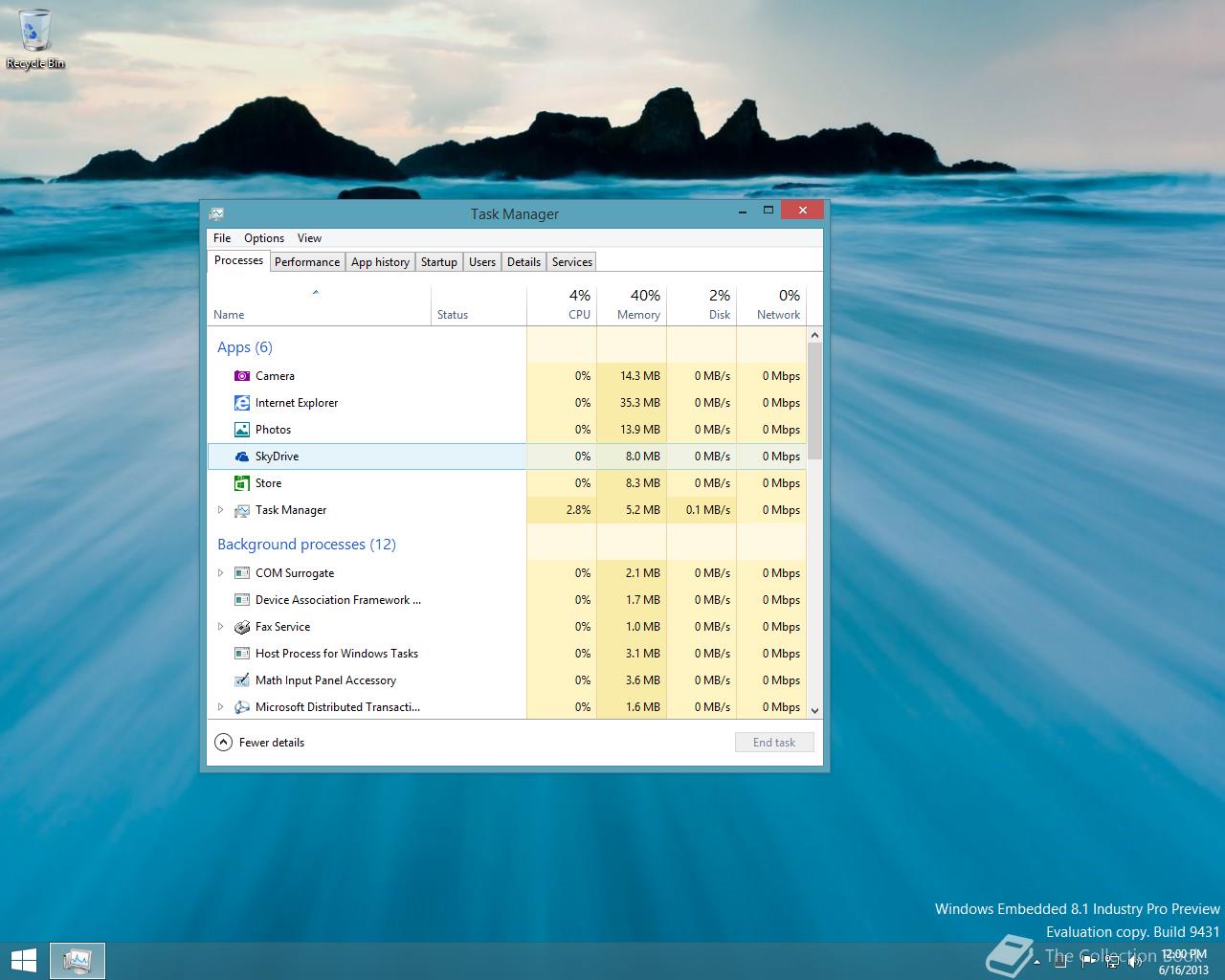Open the View menu
Screen dimensions: 1225x980
[x=309, y=238]
